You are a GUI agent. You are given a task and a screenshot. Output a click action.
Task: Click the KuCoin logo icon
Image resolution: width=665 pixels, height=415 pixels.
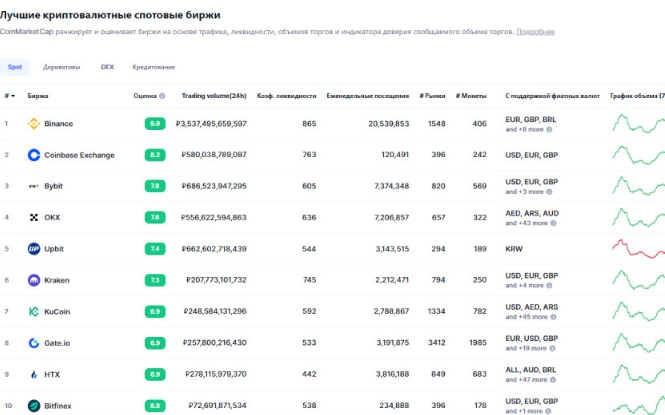34,312
